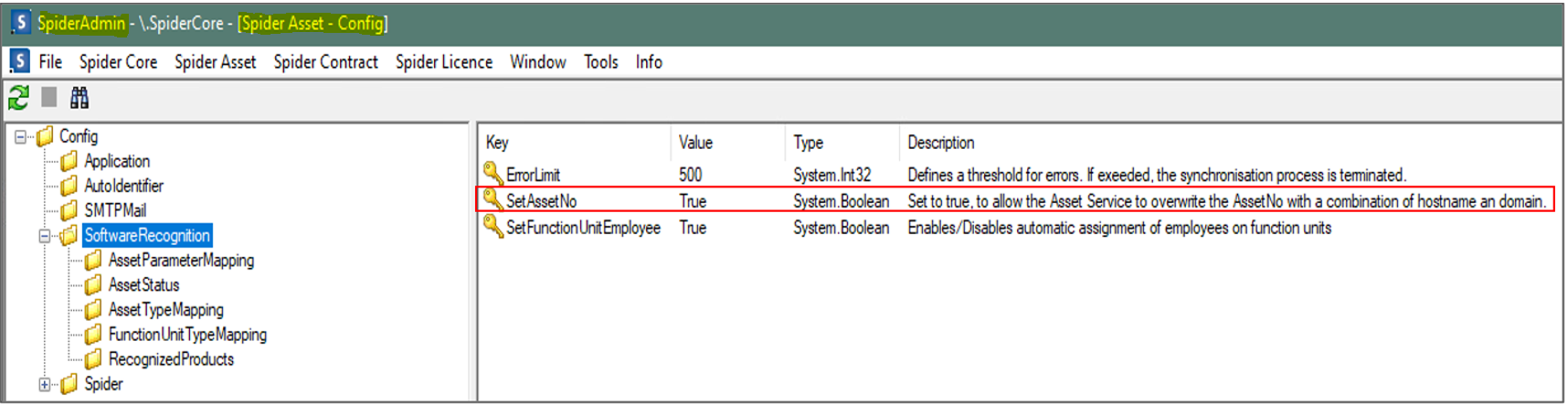Click the SoftwareRecognition folder icon

click(69, 236)
